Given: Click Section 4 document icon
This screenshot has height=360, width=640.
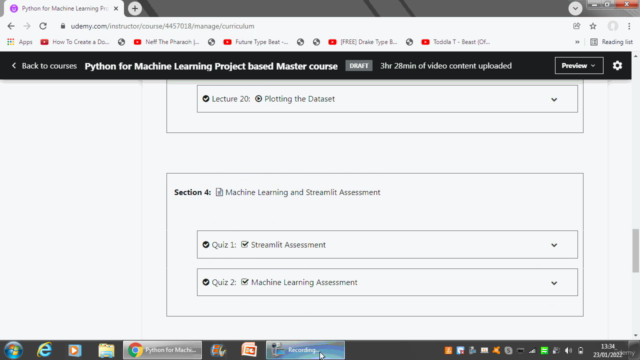Looking at the screenshot, I should point(219,192).
